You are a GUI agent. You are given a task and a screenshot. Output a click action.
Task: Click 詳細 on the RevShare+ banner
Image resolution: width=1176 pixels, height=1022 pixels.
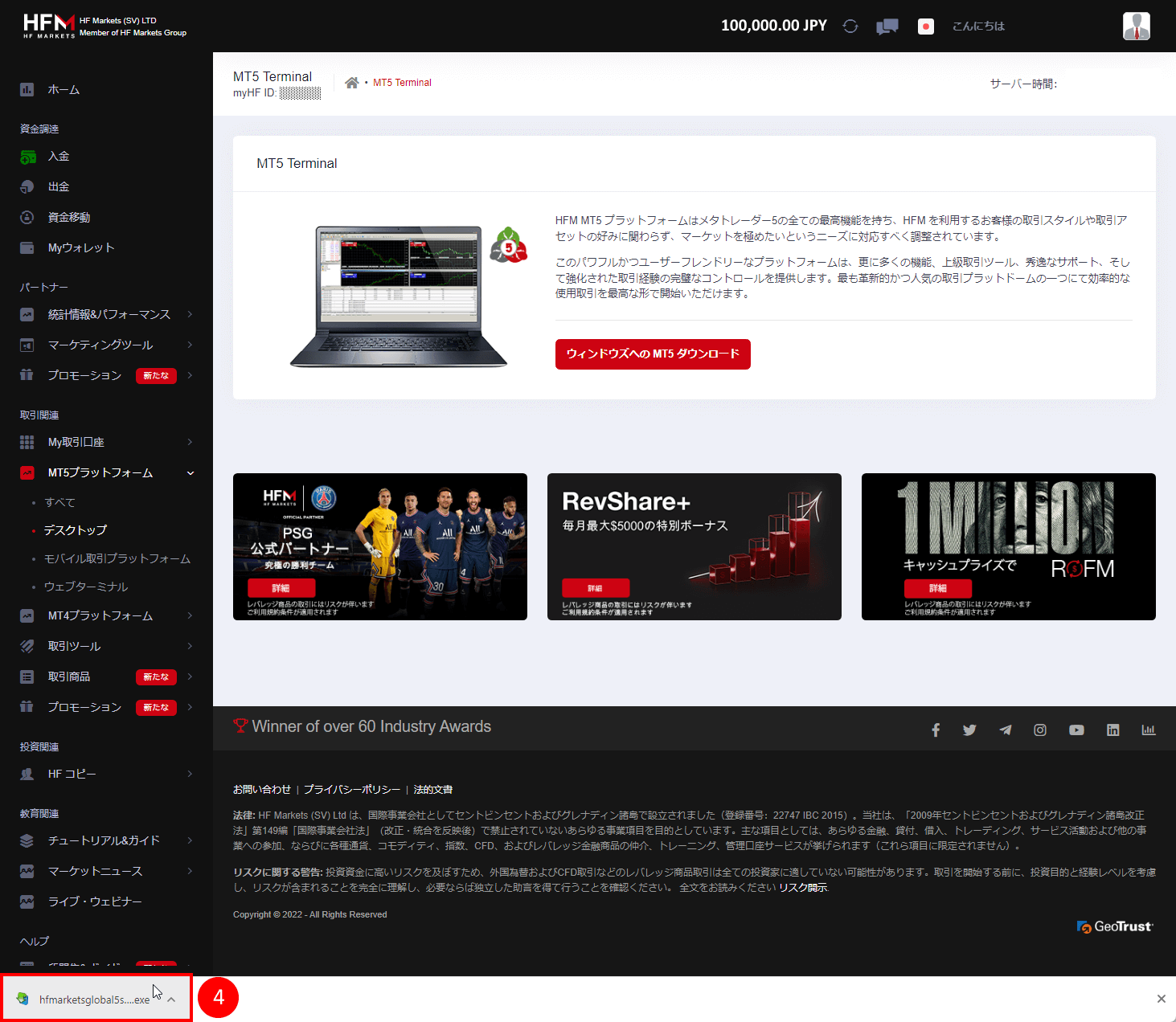[x=596, y=588]
